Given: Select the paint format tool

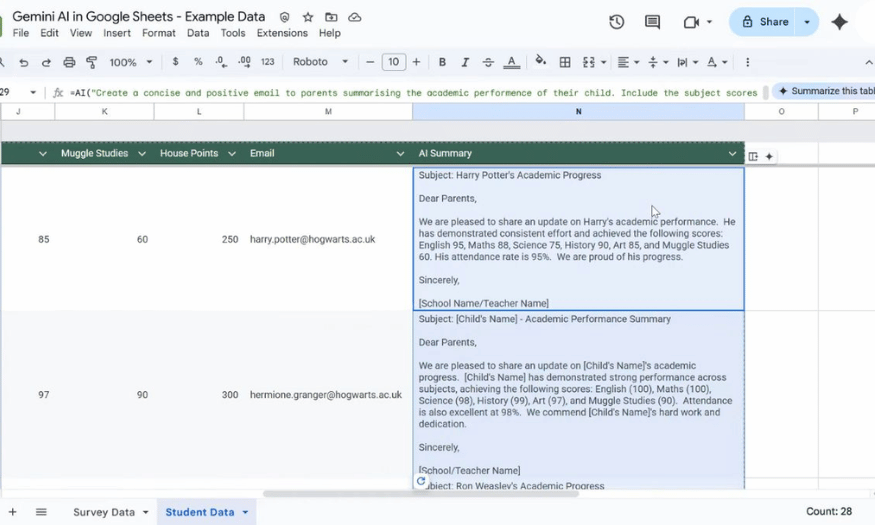Looking at the screenshot, I should [x=92, y=62].
